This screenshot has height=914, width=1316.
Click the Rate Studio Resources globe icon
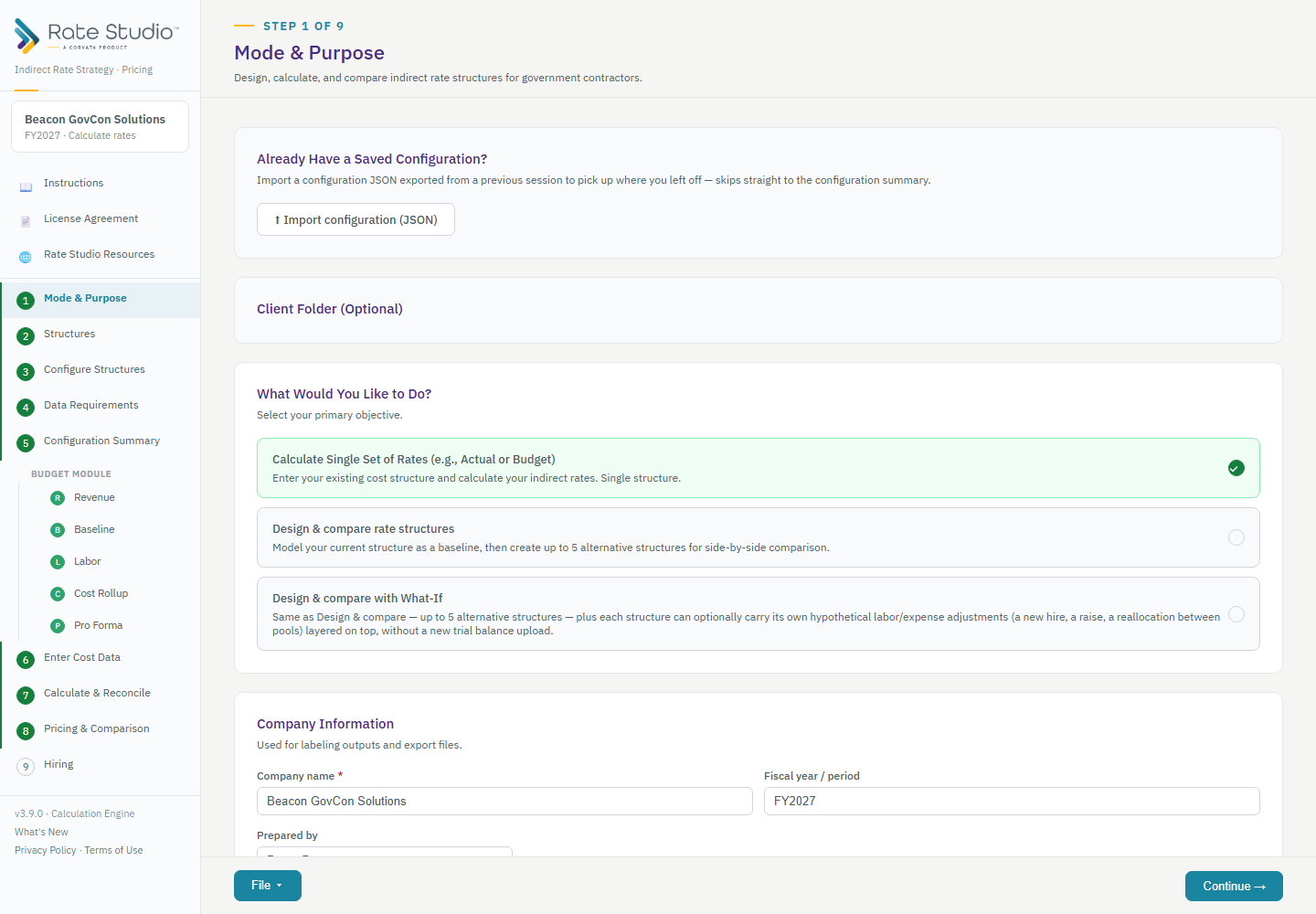coord(26,258)
